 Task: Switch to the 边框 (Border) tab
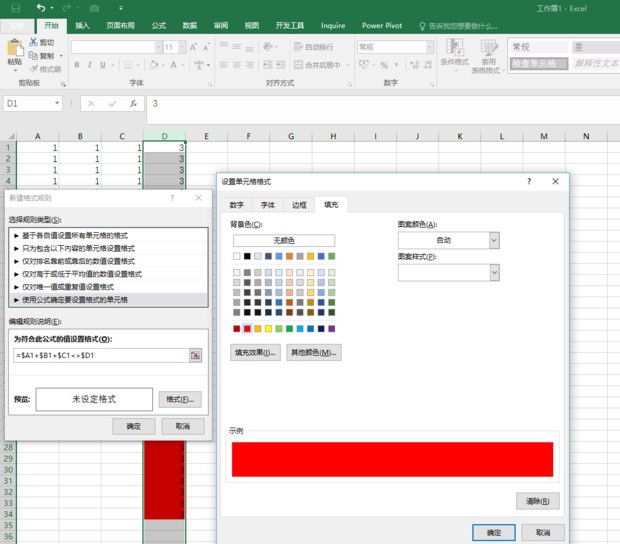(x=299, y=204)
